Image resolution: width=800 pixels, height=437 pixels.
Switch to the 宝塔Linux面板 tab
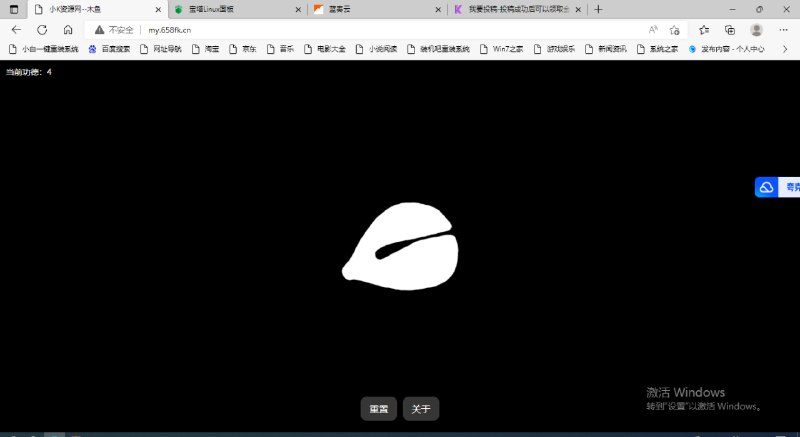coord(230,9)
